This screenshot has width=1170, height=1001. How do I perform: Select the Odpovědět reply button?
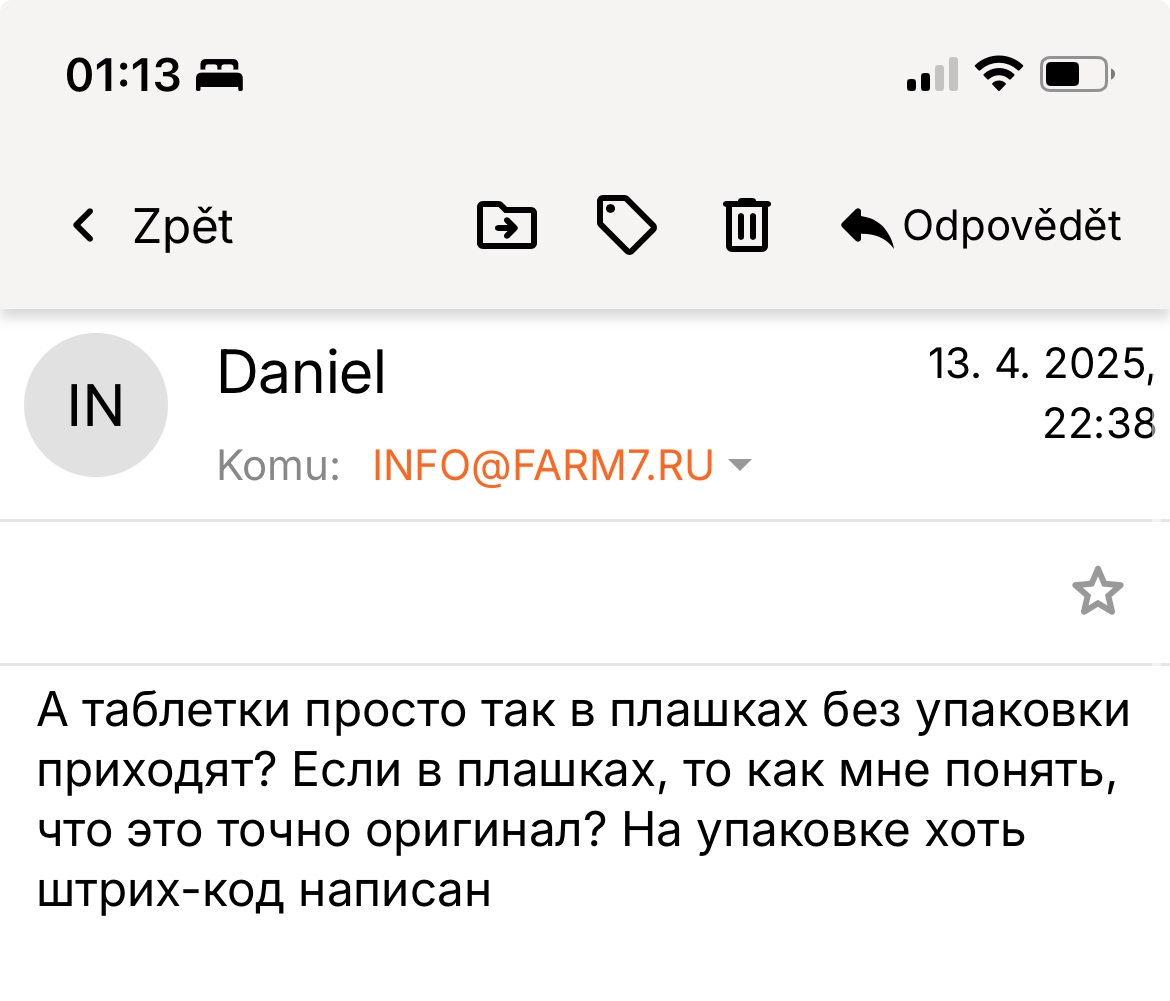[x=980, y=225]
